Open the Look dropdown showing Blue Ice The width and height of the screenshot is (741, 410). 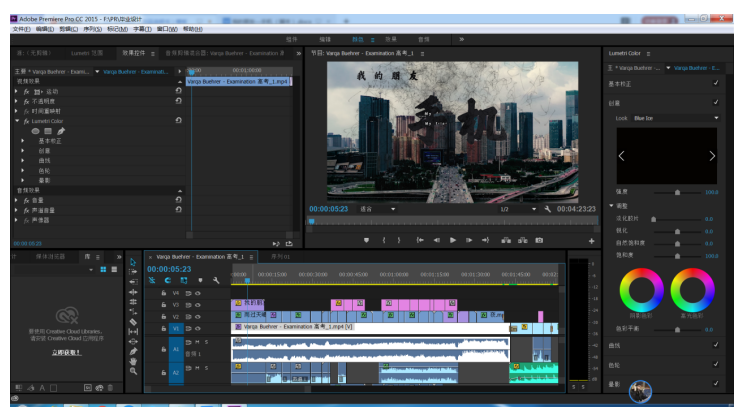(x=675, y=118)
